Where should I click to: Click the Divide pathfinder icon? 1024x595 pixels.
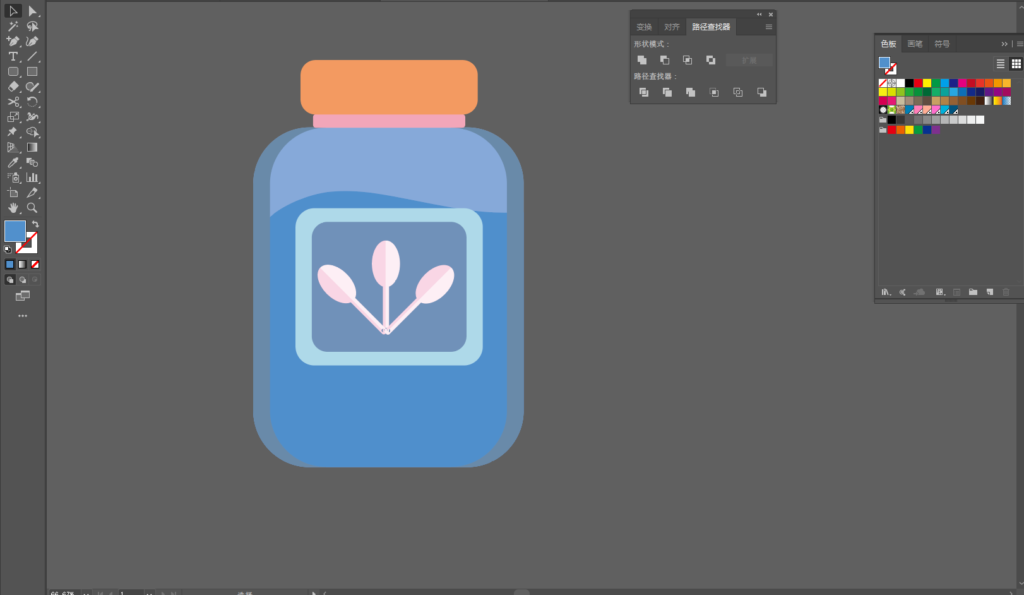tap(643, 92)
